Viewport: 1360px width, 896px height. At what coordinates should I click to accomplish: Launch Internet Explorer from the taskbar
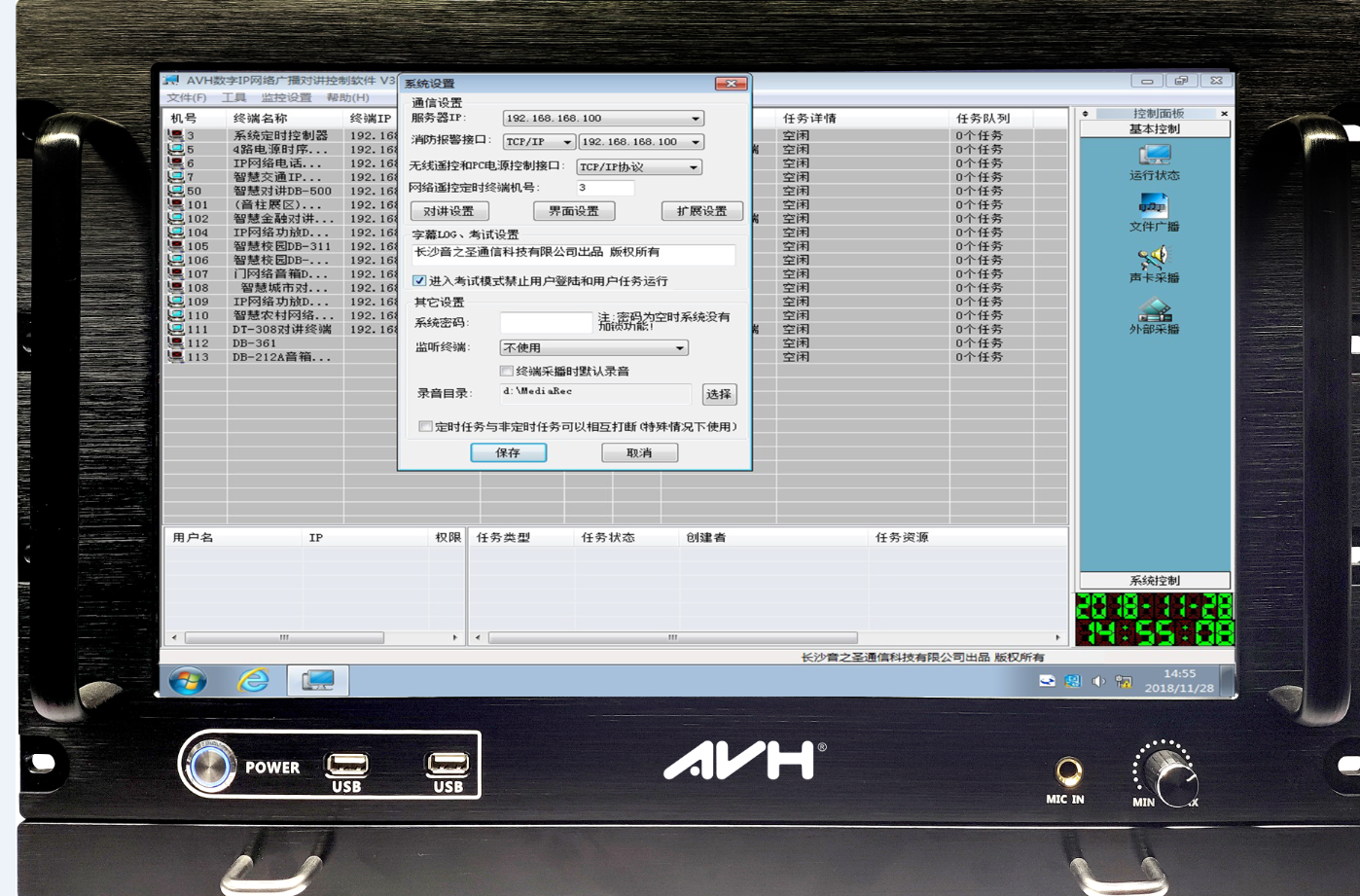tap(254, 680)
